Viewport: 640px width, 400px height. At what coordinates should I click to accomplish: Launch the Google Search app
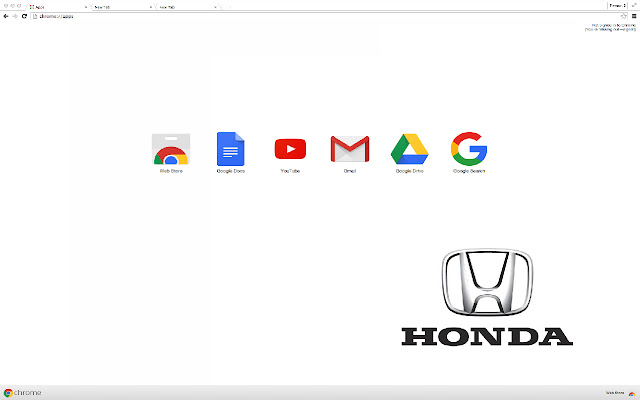pos(469,149)
